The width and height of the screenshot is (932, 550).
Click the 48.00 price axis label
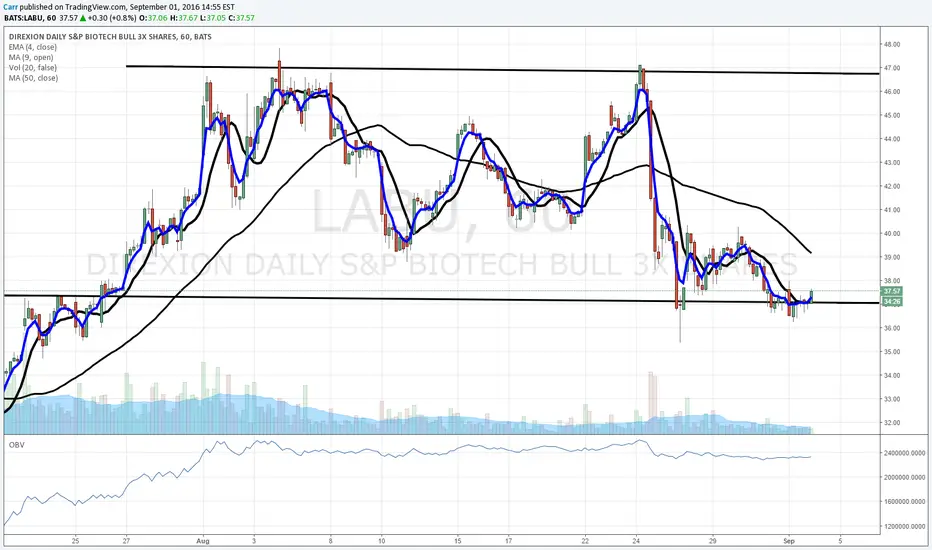tap(892, 45)
